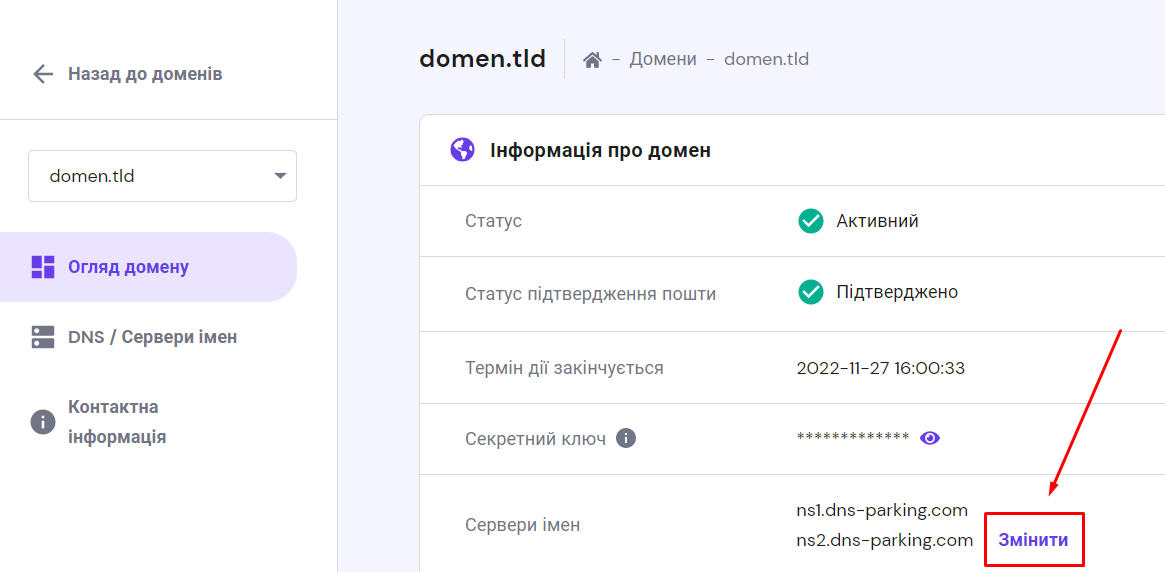Click the masked secret key value
Screen dimensions: 1165x572
click(x=852, y=438)
